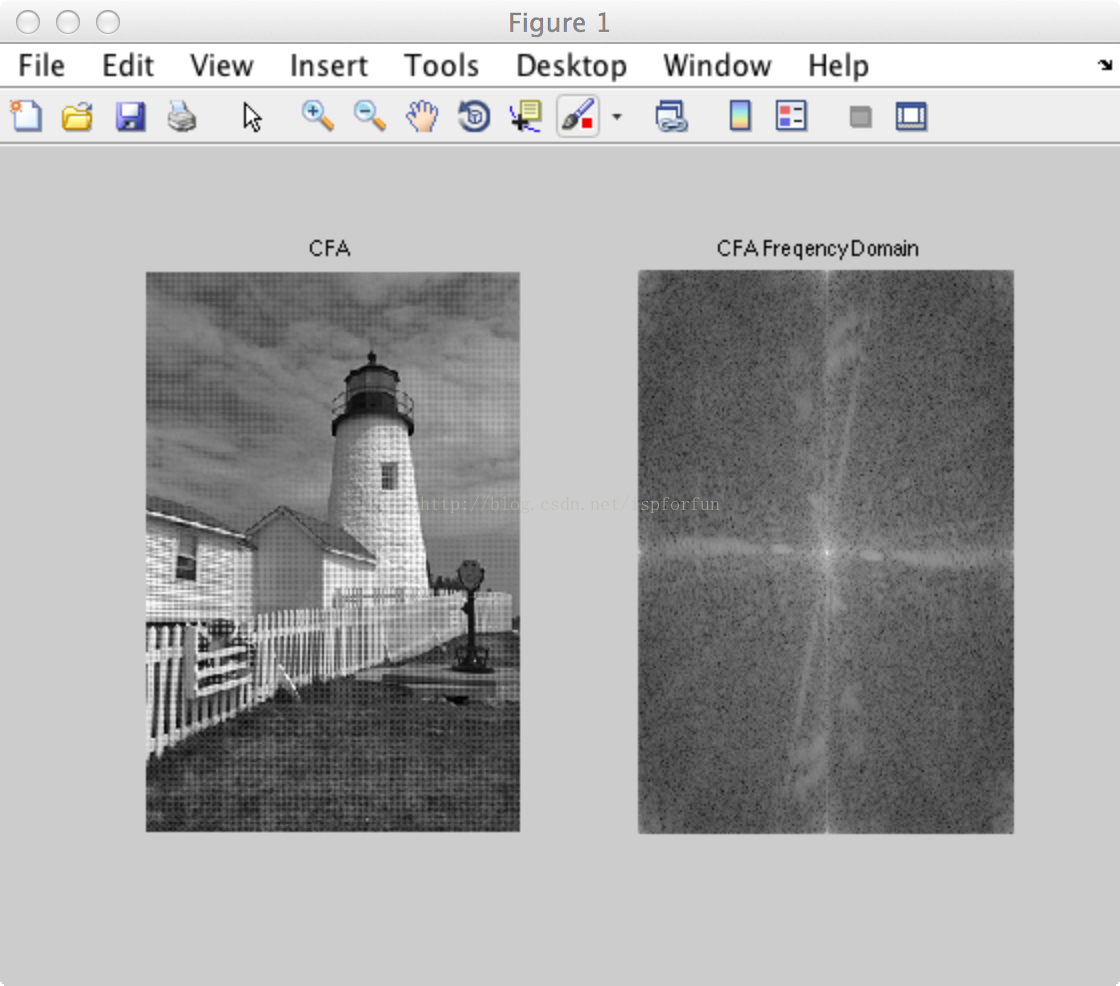
Task: Activate the Zoom Out magnifier tool
Action: pyautogui.click(x=370, y=116)
